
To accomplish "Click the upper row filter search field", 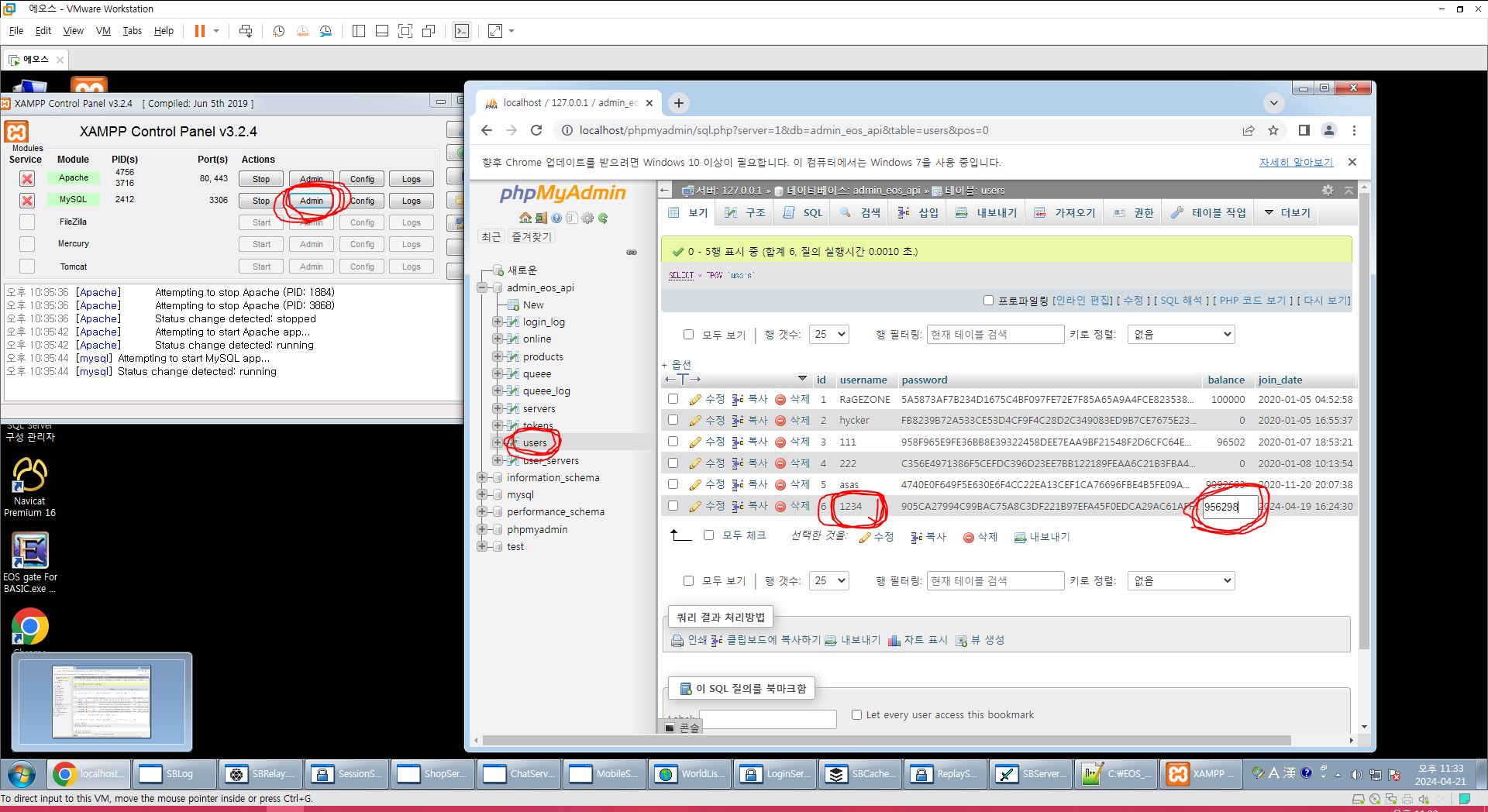I will click(995, 335).
